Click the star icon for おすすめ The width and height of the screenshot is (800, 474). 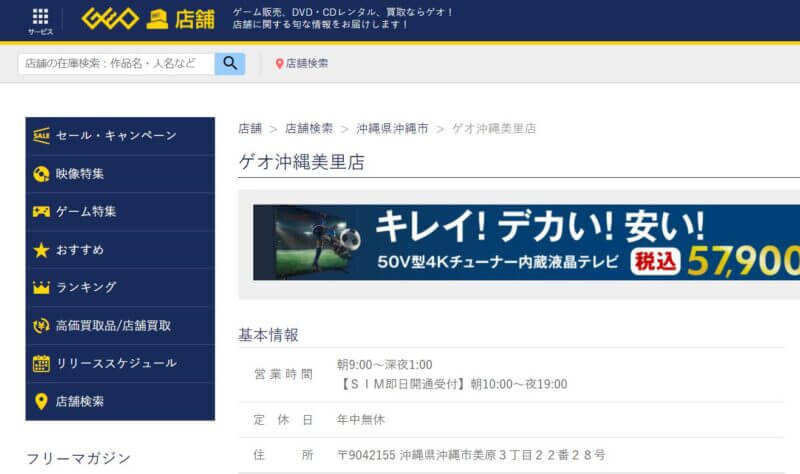click(x=41, y=250)
